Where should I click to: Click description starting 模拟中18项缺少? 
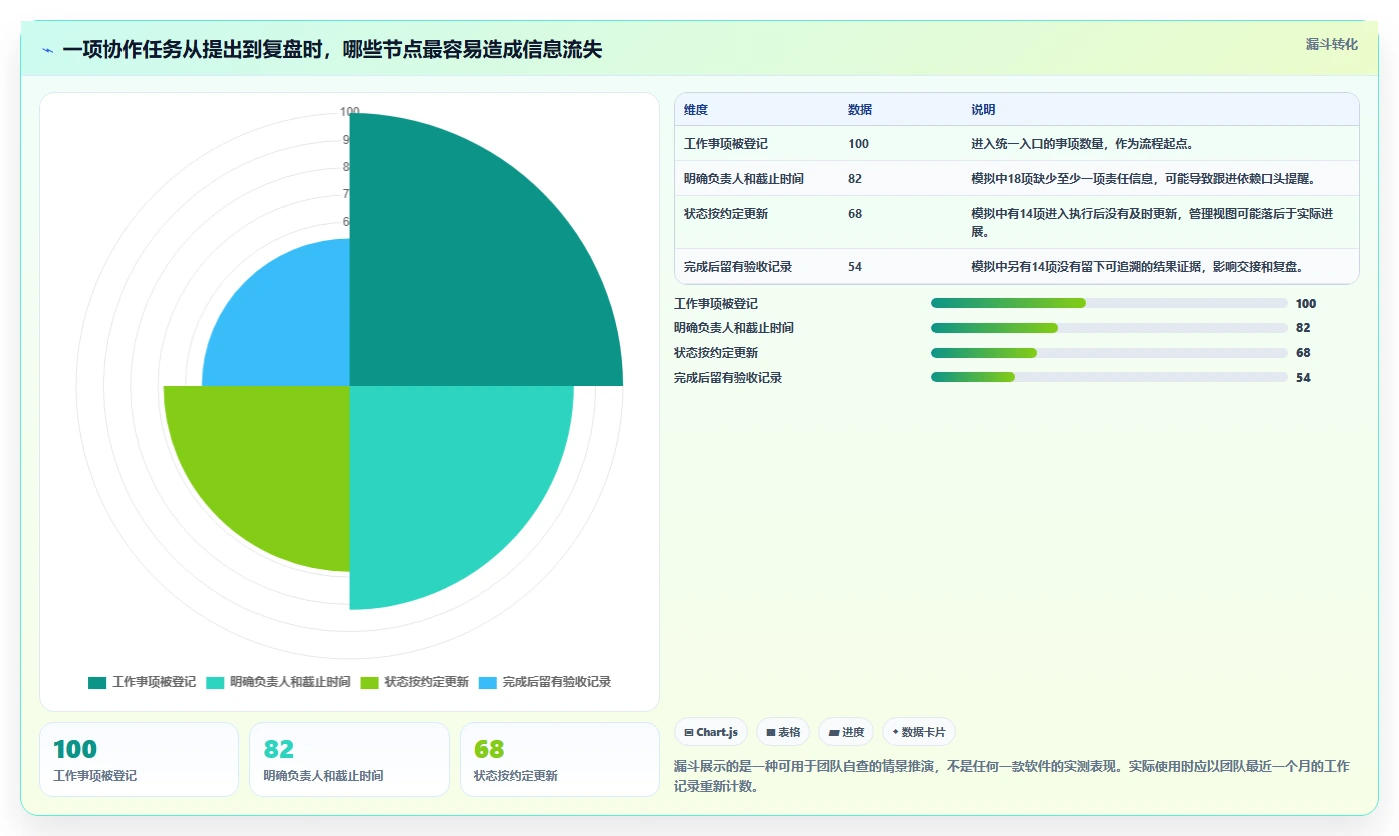point(1143,179)
